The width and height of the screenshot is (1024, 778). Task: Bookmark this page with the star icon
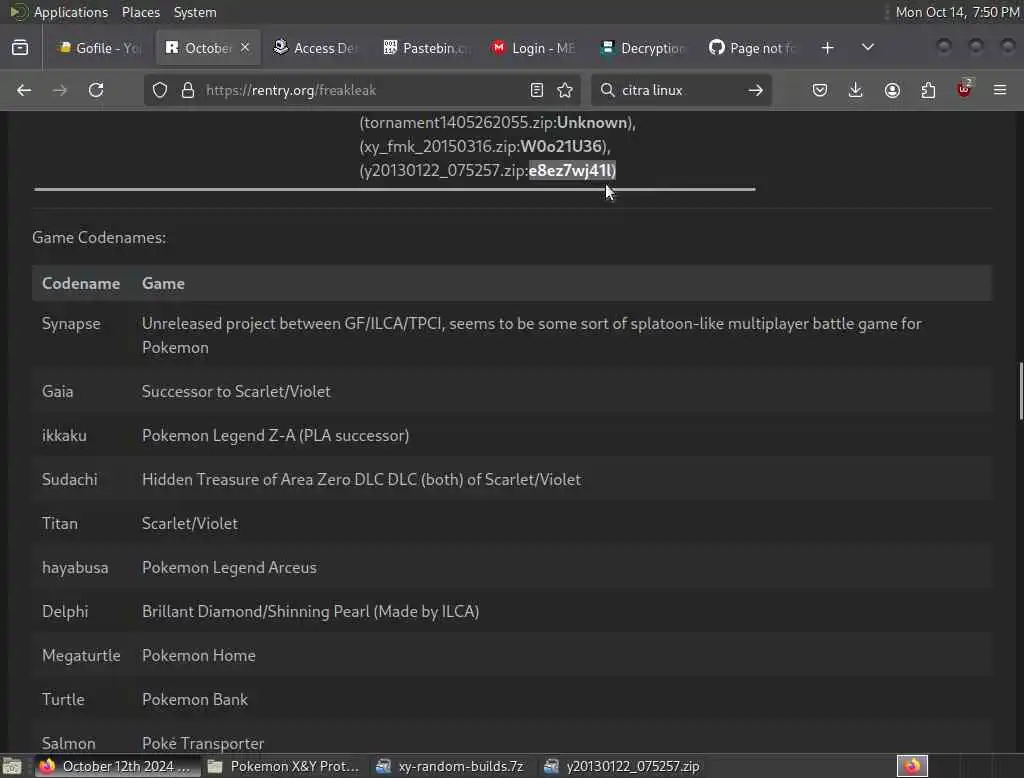click(x=565, y=90)
